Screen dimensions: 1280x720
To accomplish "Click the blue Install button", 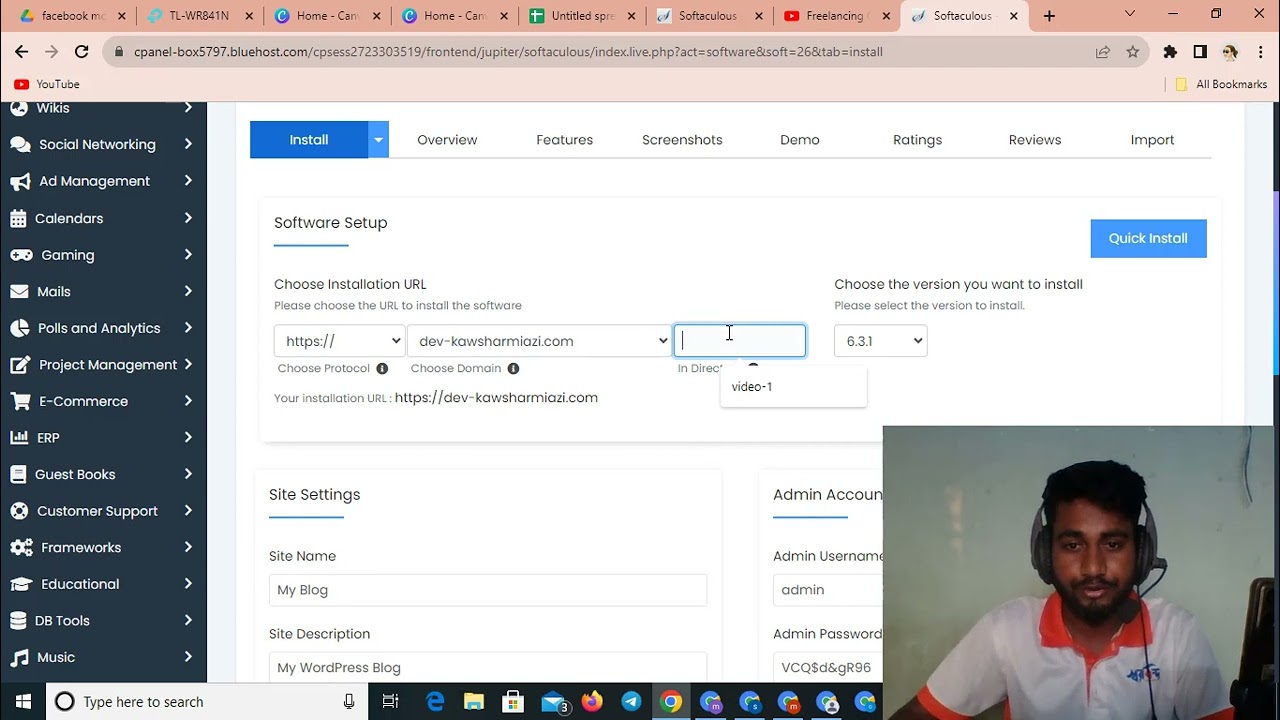I will pyautogui.click(x=309, y=140).
